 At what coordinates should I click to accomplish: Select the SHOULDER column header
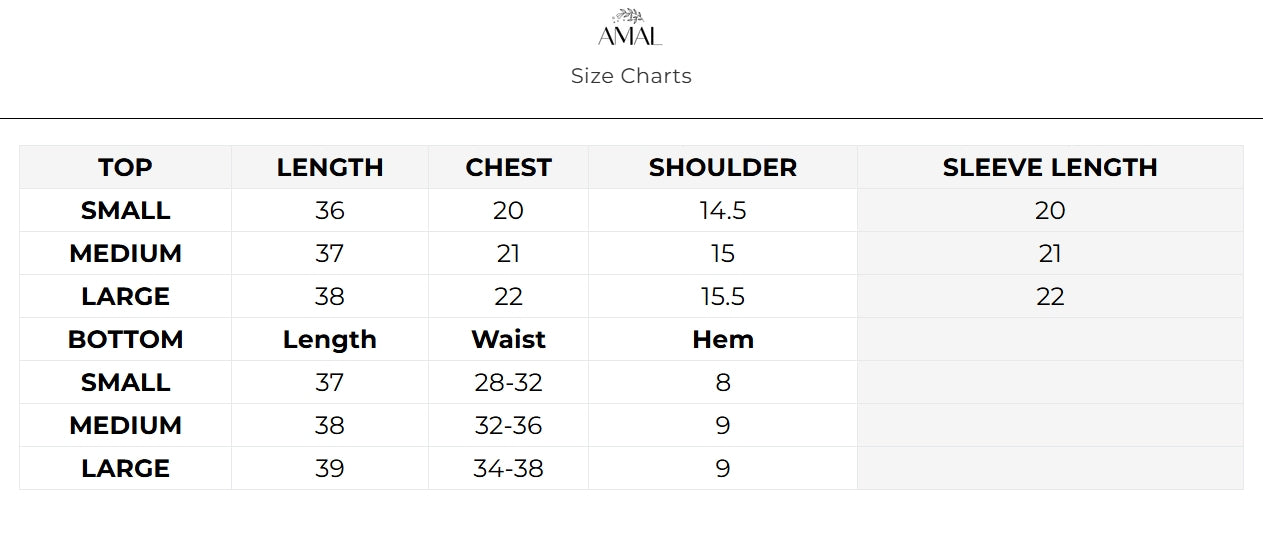pos(722,168)
